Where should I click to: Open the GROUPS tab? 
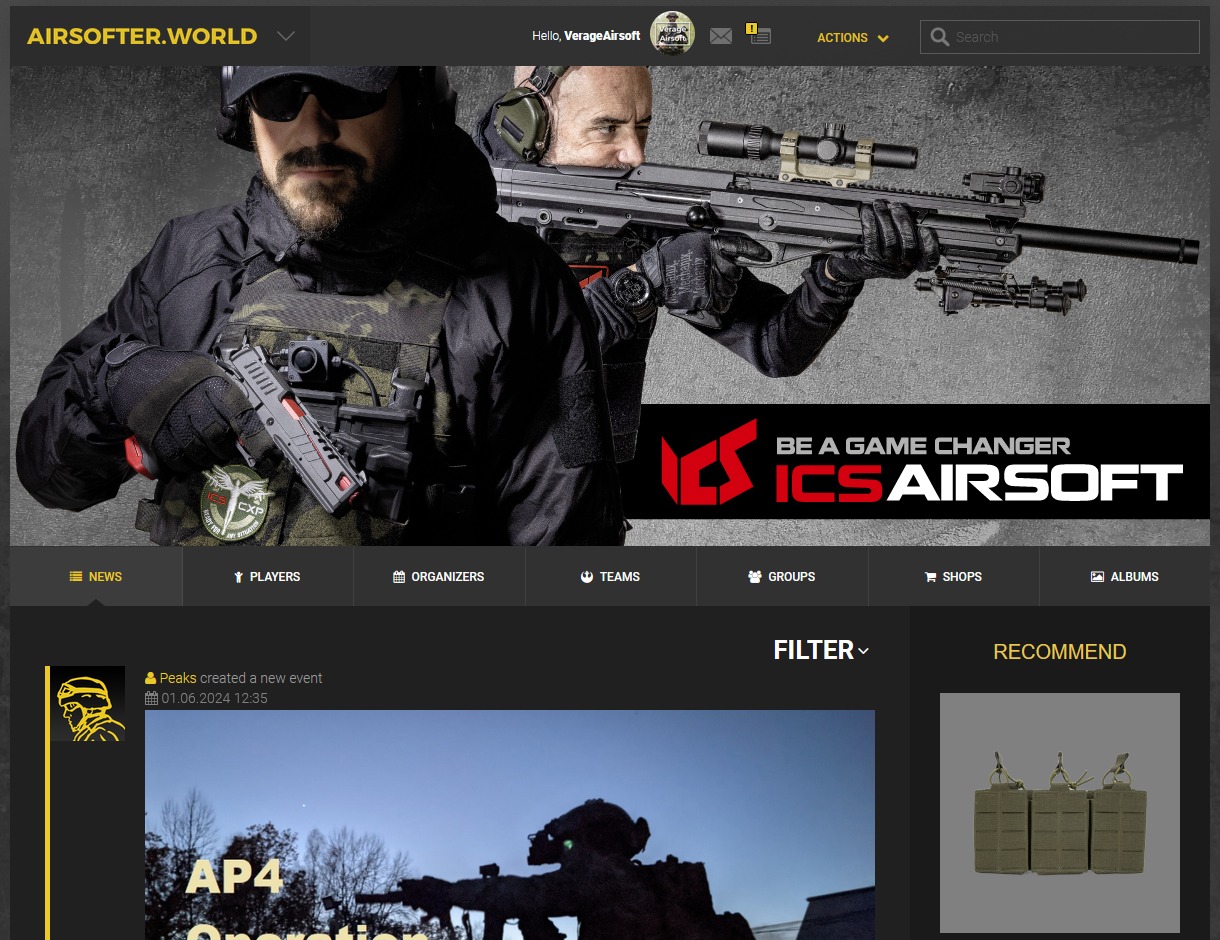point(782,577)
